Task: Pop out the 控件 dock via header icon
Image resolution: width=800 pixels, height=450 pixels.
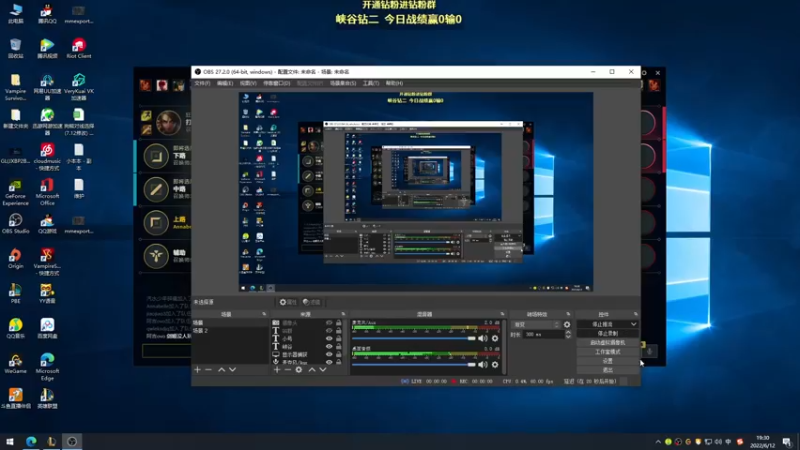Action: (x=635, y=314)
